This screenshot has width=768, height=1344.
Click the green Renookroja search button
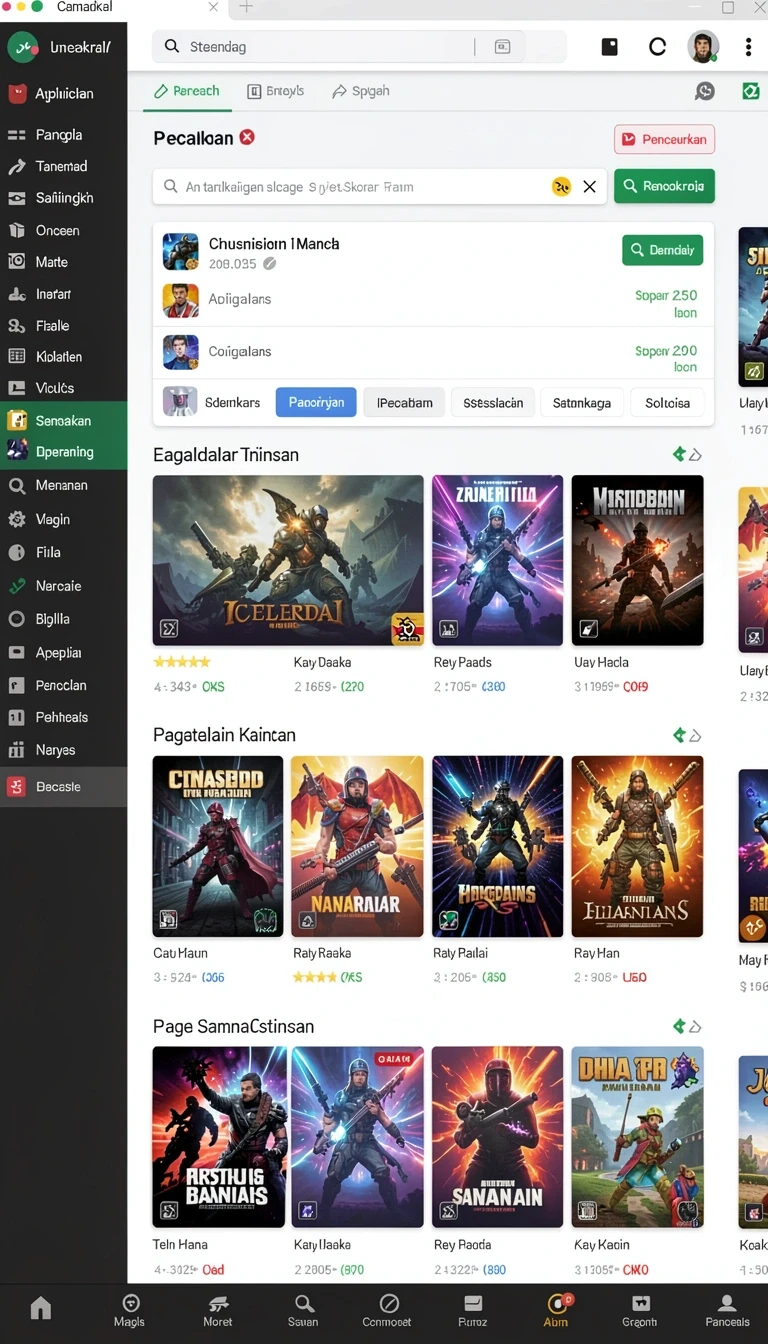click(x=664, y=186)
